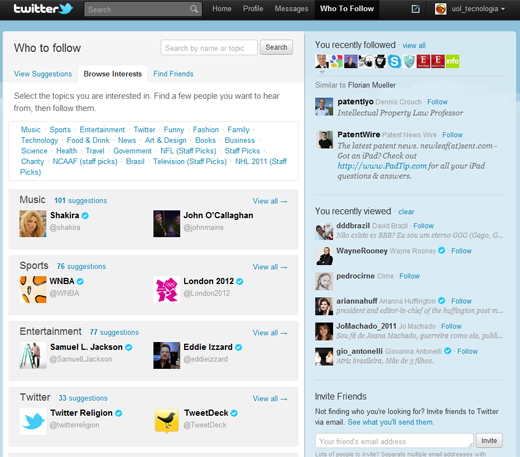Select the Technology interest topic
The width and height of the screenshot is (520, 457).
pyautogui.click(x=39, y=140)
